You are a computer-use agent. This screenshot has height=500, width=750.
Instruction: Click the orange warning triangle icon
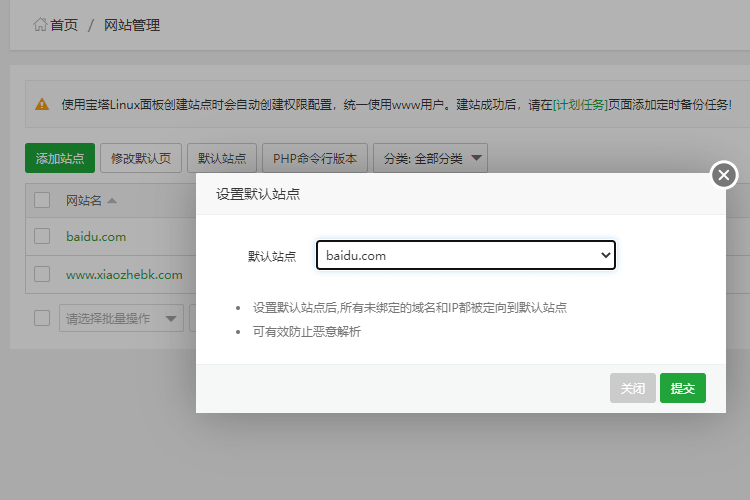coord(42,104)
